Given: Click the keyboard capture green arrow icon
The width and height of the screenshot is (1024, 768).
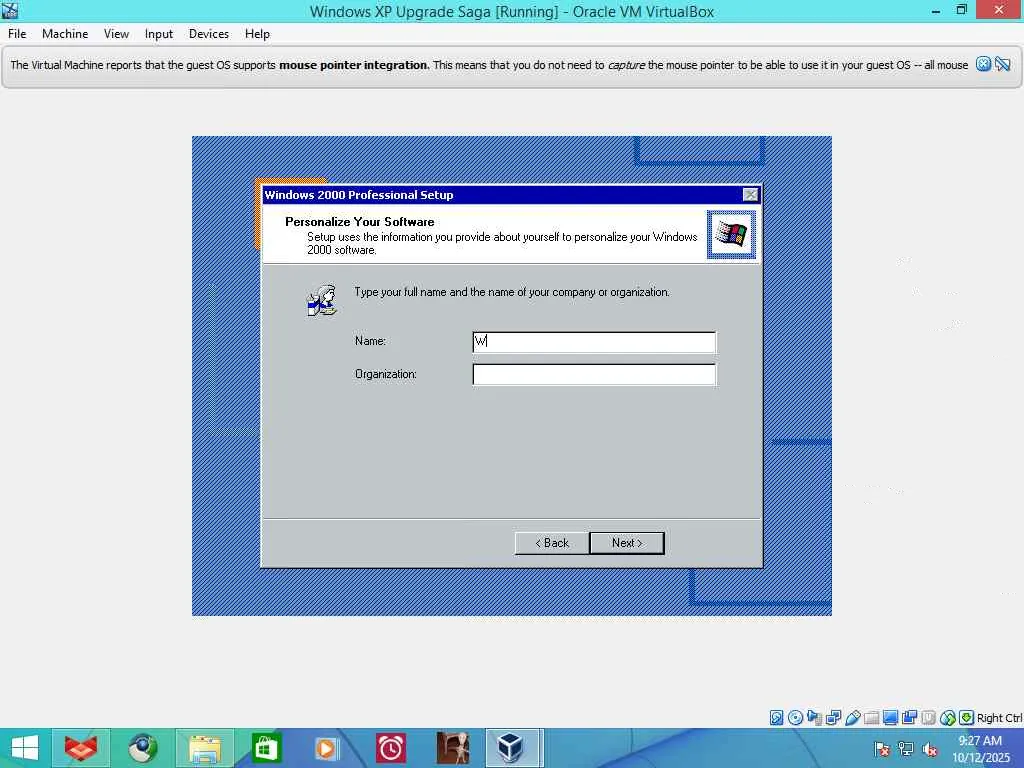Looking at the screenshot, I should [x=967, y=718].
